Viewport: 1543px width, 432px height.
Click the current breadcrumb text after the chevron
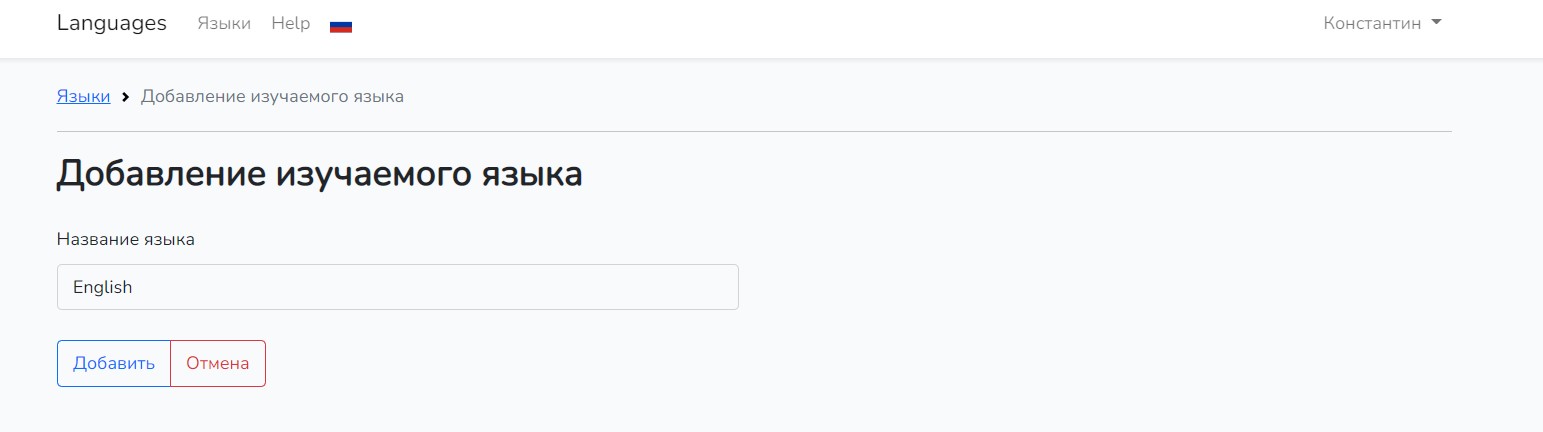(x=272, y=97)
